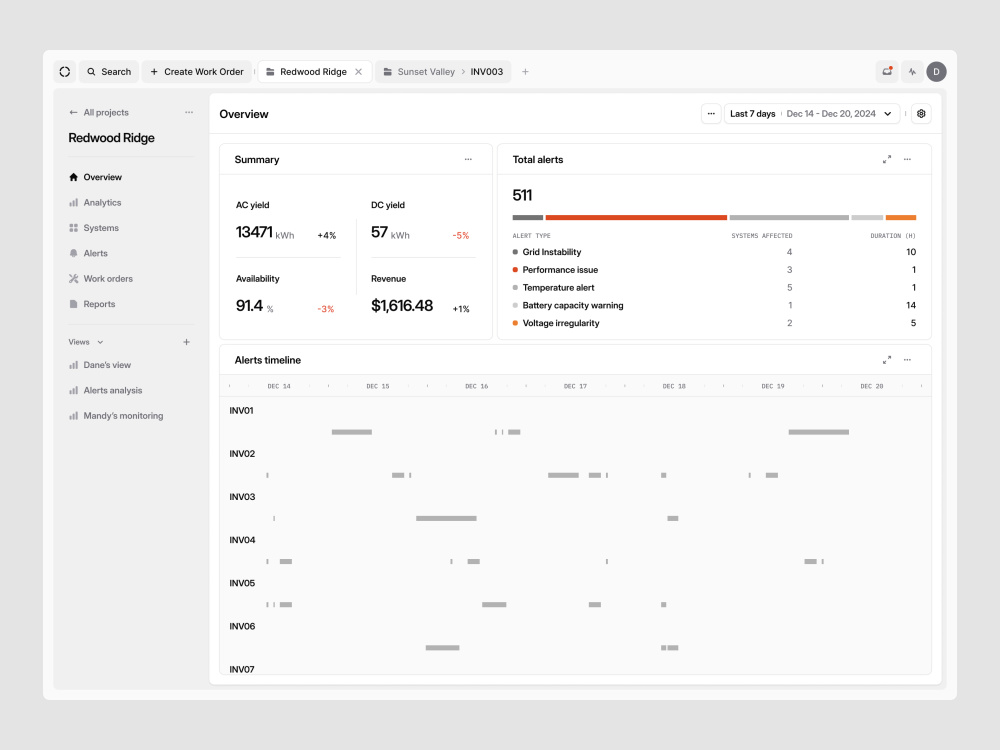This screenshot has width=1000, height=750.
Task: Expand the Total alerts card
Action: coord(886,159)
